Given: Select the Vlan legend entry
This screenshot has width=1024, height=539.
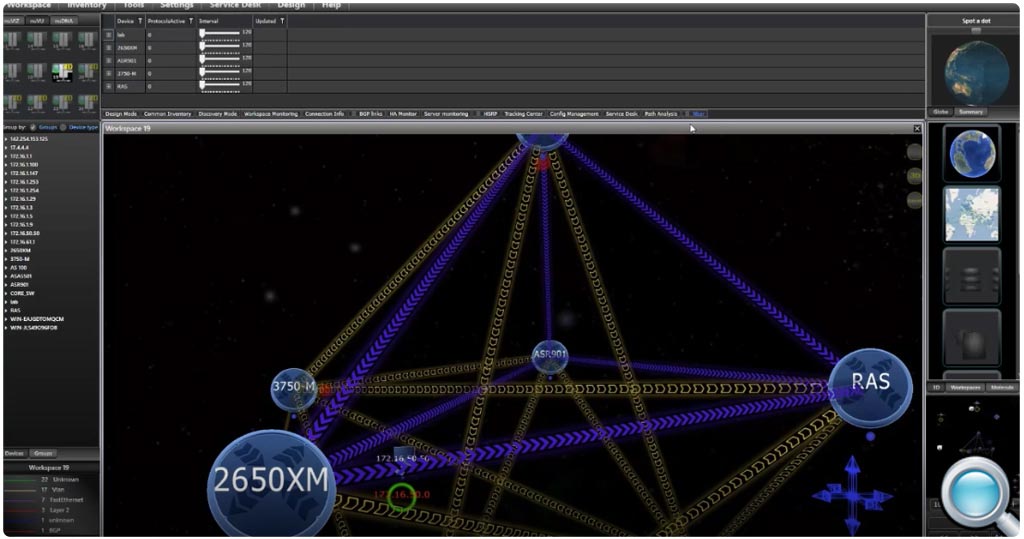Looking at the screenshot, I should pyautogui.click(x=58, y=489).
